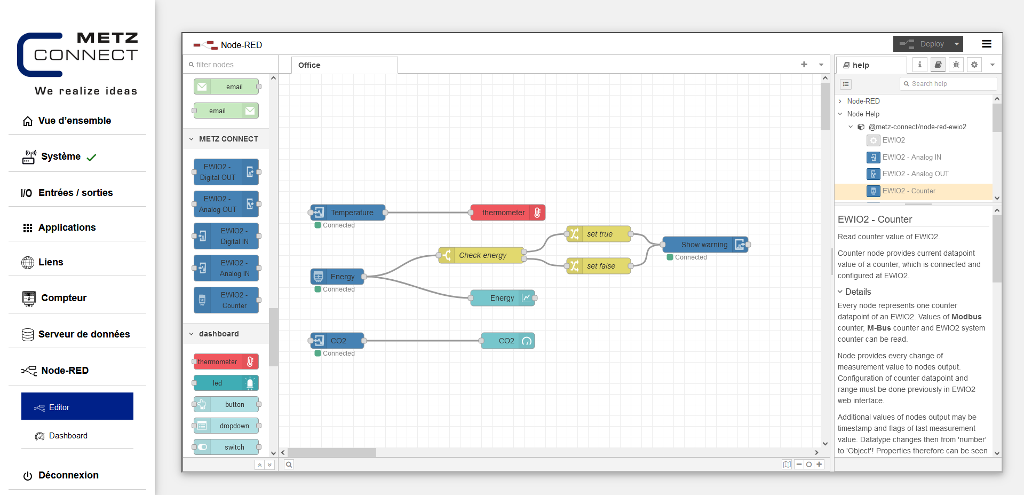Toggle the navigator view at canvas bottom
The width and height of the screenshot is (1024, 495).
click(x=788, y=464)
